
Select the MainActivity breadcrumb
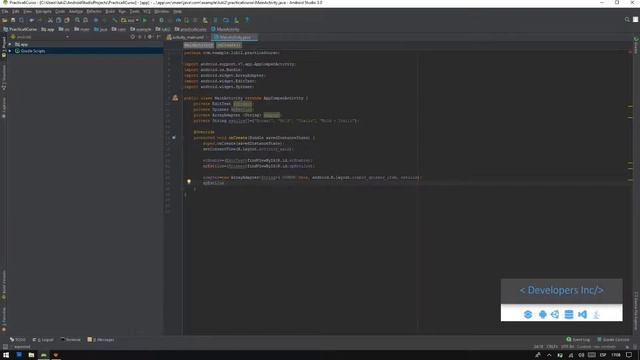click(x=225, y=29)
